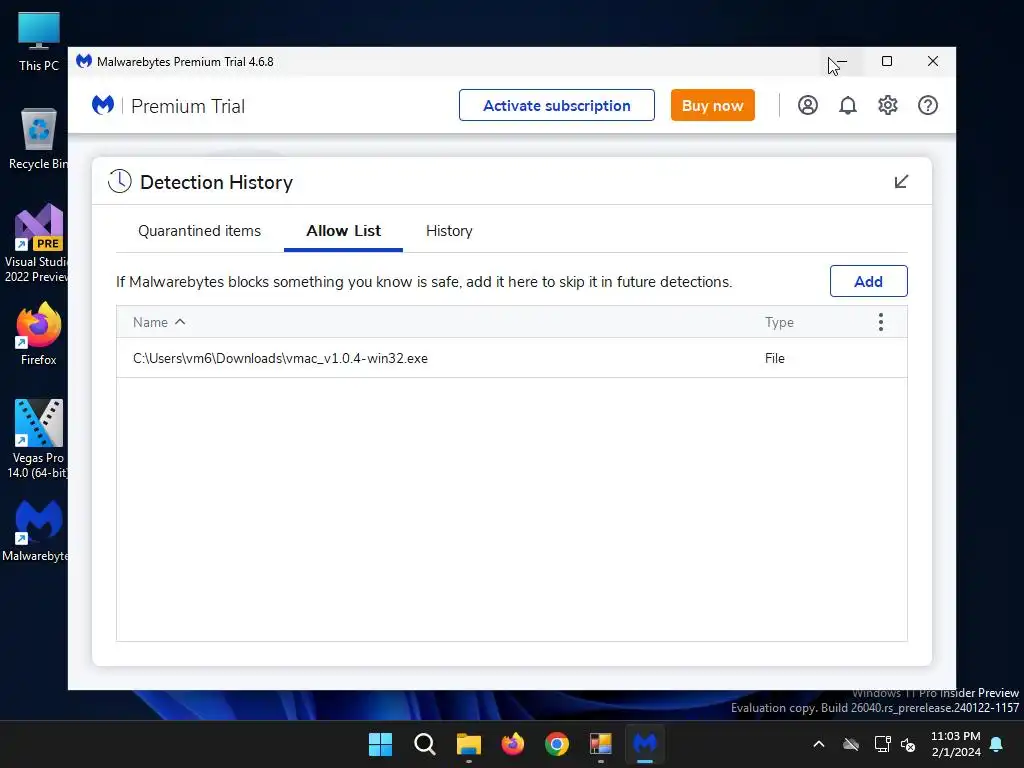Viewport: 1024px width, 768px height.
Task: Click the Malwarebytes taskbar icon
Action: [x=645, y=744]
